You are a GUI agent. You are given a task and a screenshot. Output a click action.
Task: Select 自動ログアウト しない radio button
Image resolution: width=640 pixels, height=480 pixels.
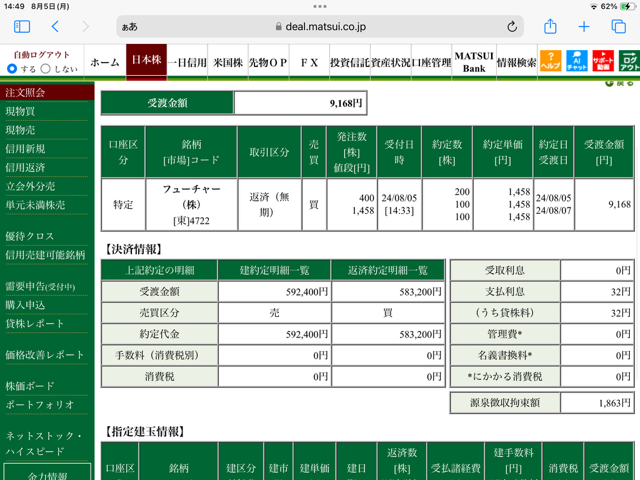(x=46, y=69)
